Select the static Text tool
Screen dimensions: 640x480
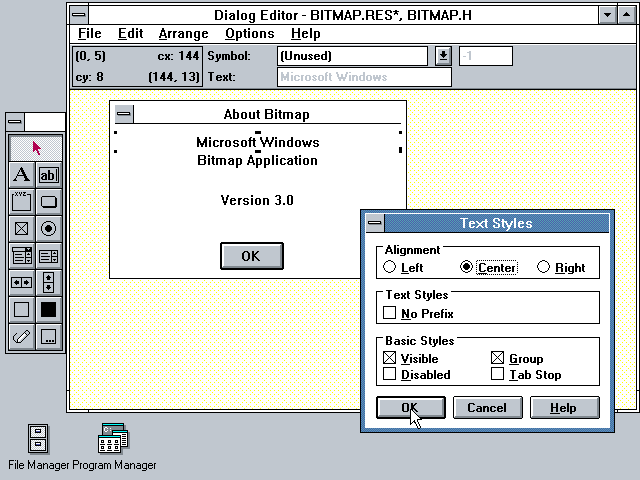click(22, 175)
